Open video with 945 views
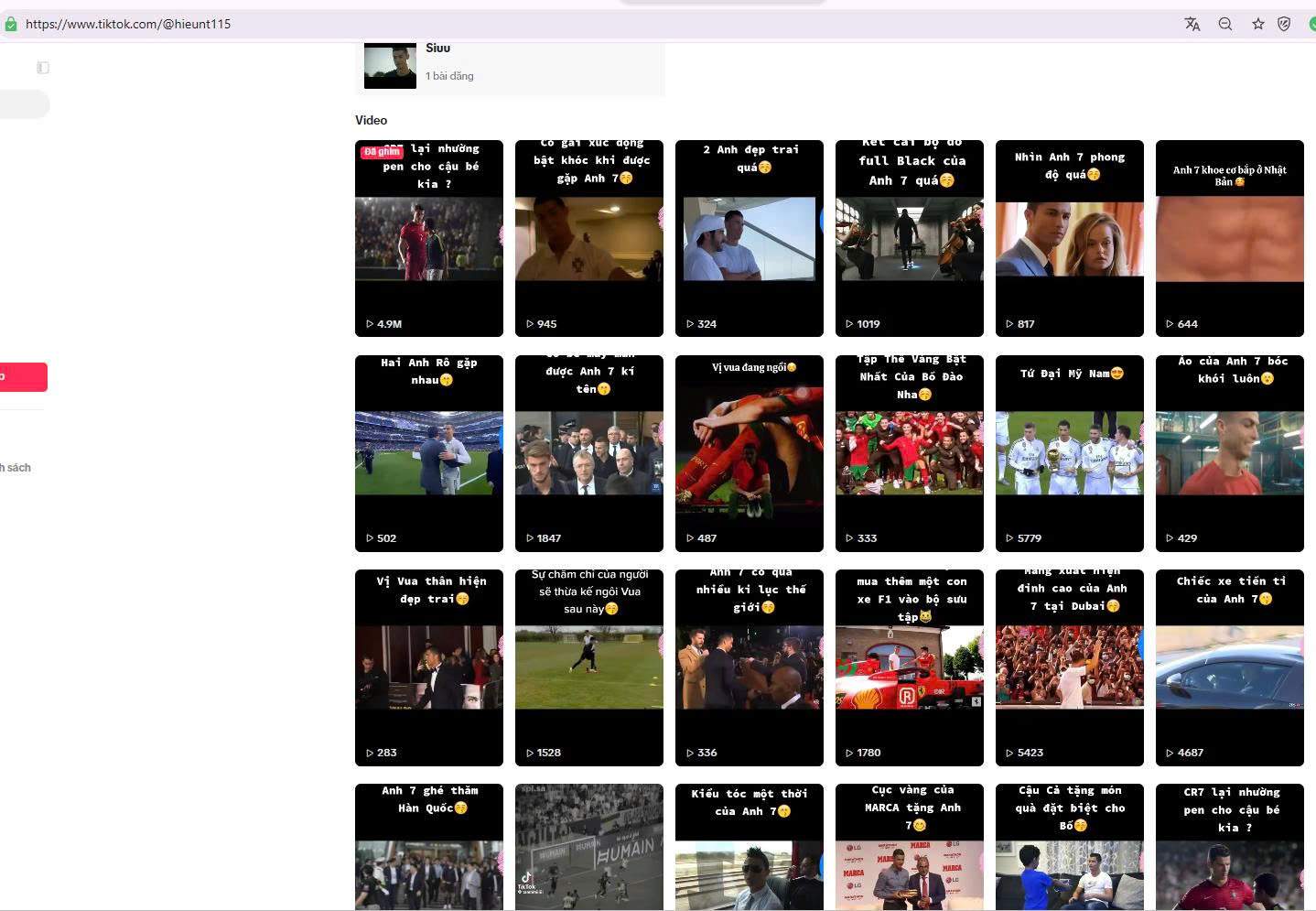This screenshot has height=911, width=1316. click(x=589, y=238)
